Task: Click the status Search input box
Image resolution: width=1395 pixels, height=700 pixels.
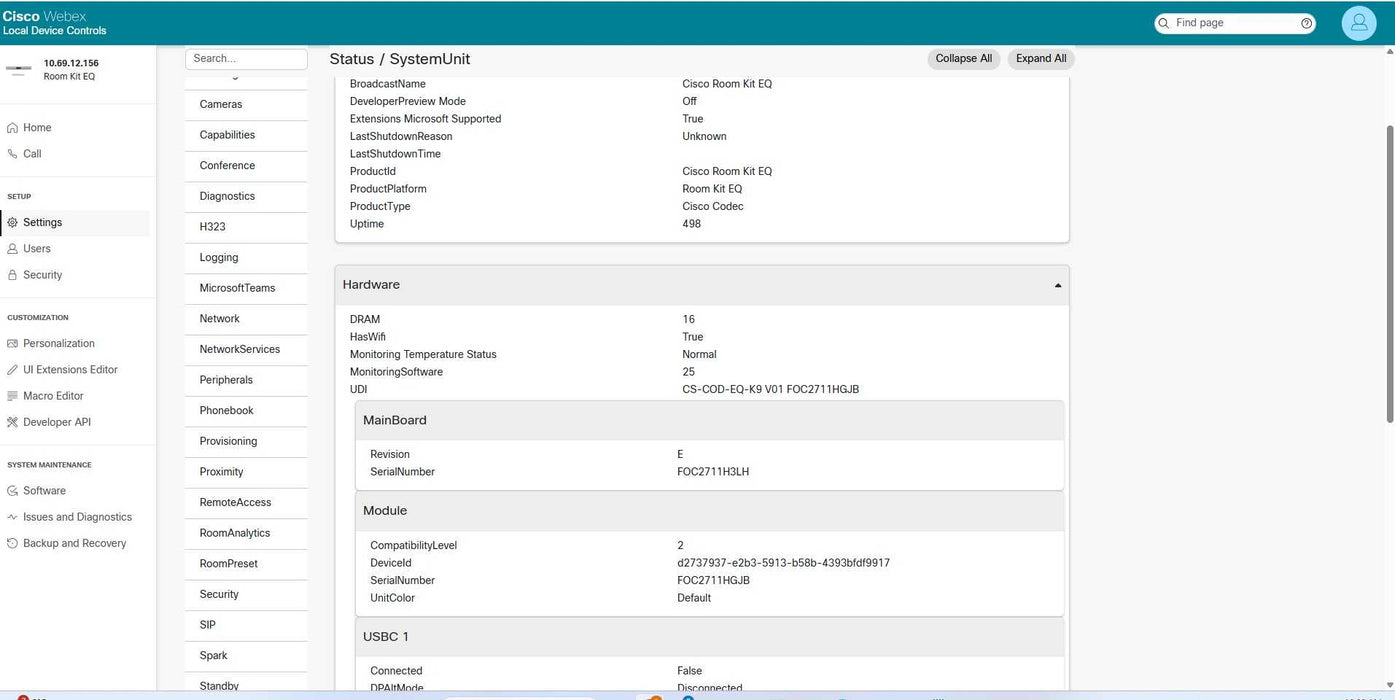Action: click(x=246, y=59)
